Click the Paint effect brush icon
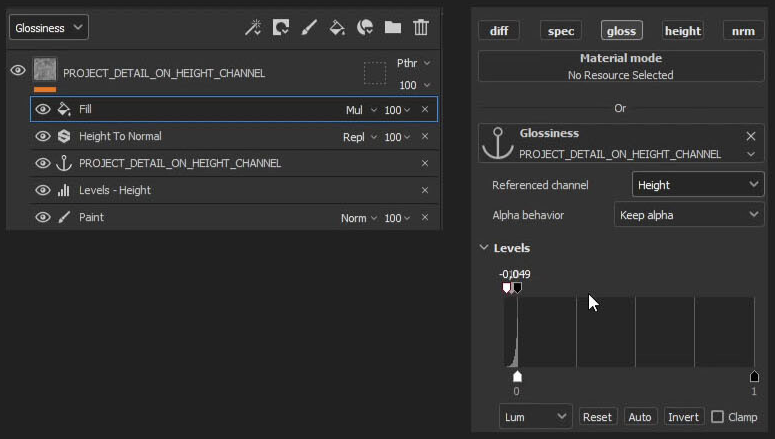Screen dimensions: 775x439 pos(64,217)
